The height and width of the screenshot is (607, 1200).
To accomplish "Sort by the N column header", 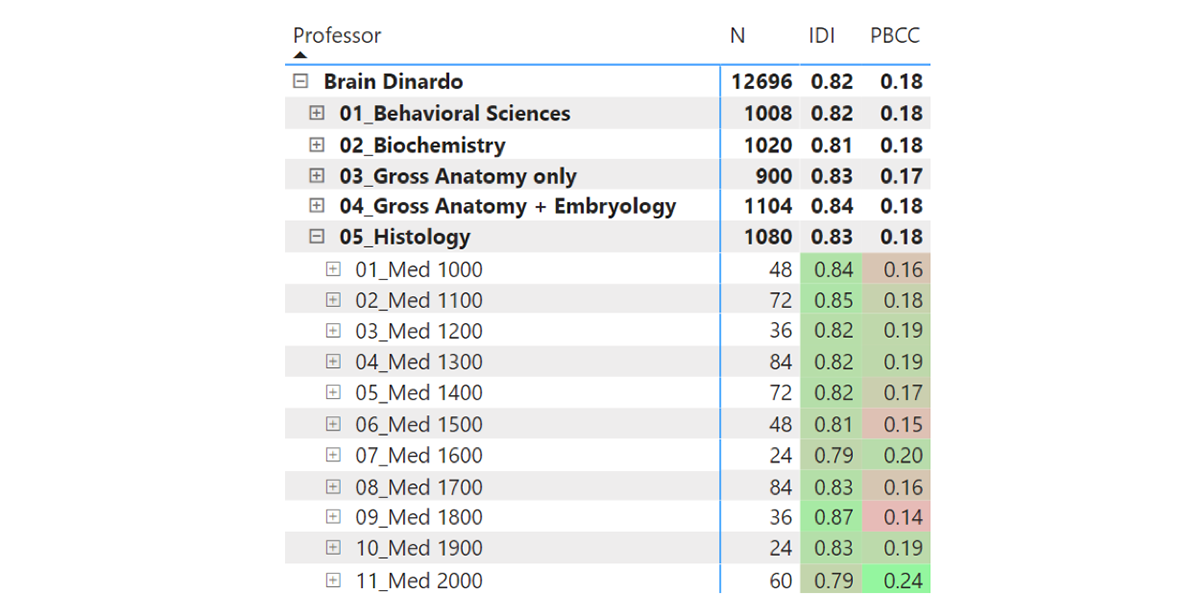I will coord(737,36).
